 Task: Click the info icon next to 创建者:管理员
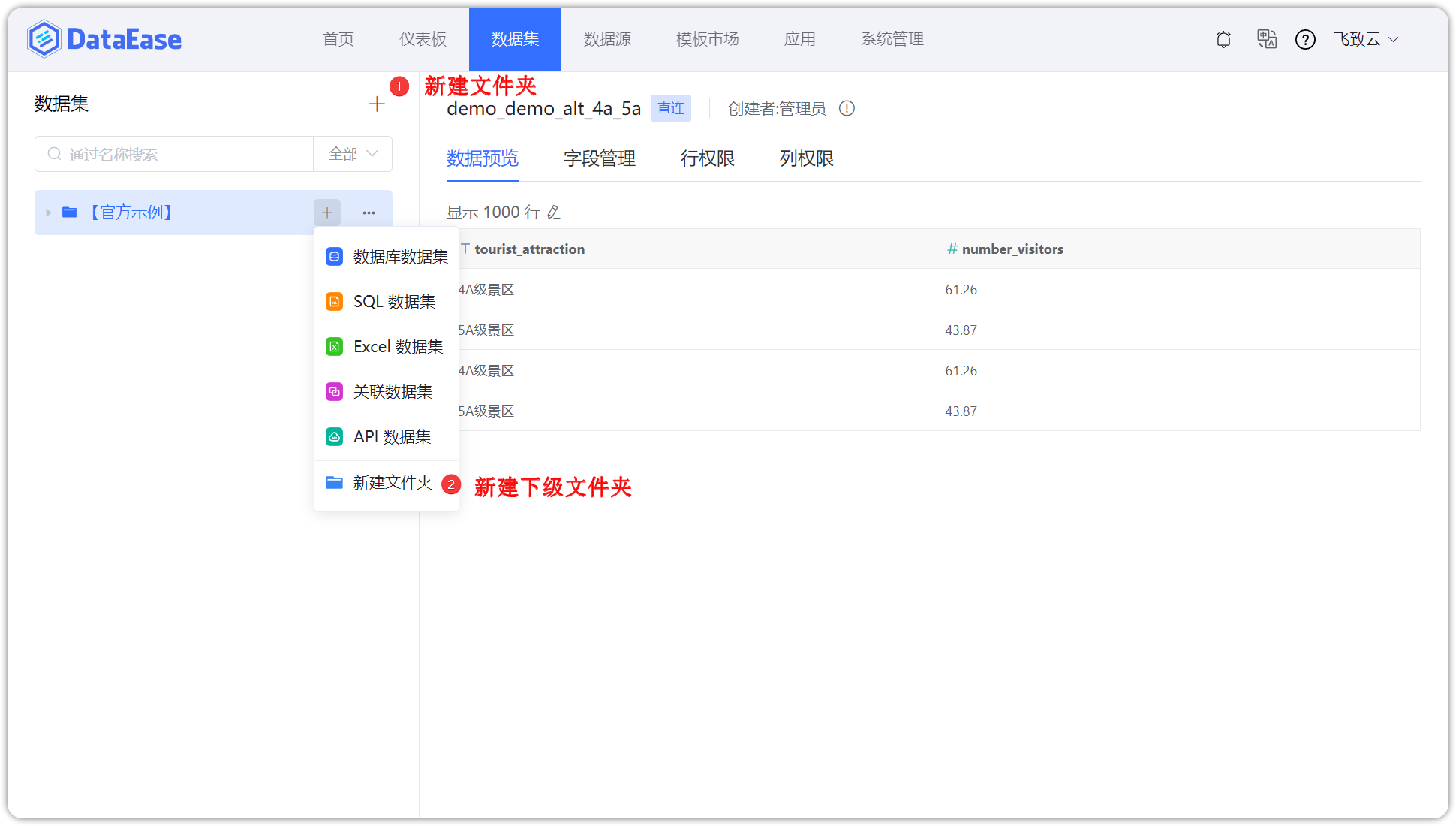(x=847, y=108)
